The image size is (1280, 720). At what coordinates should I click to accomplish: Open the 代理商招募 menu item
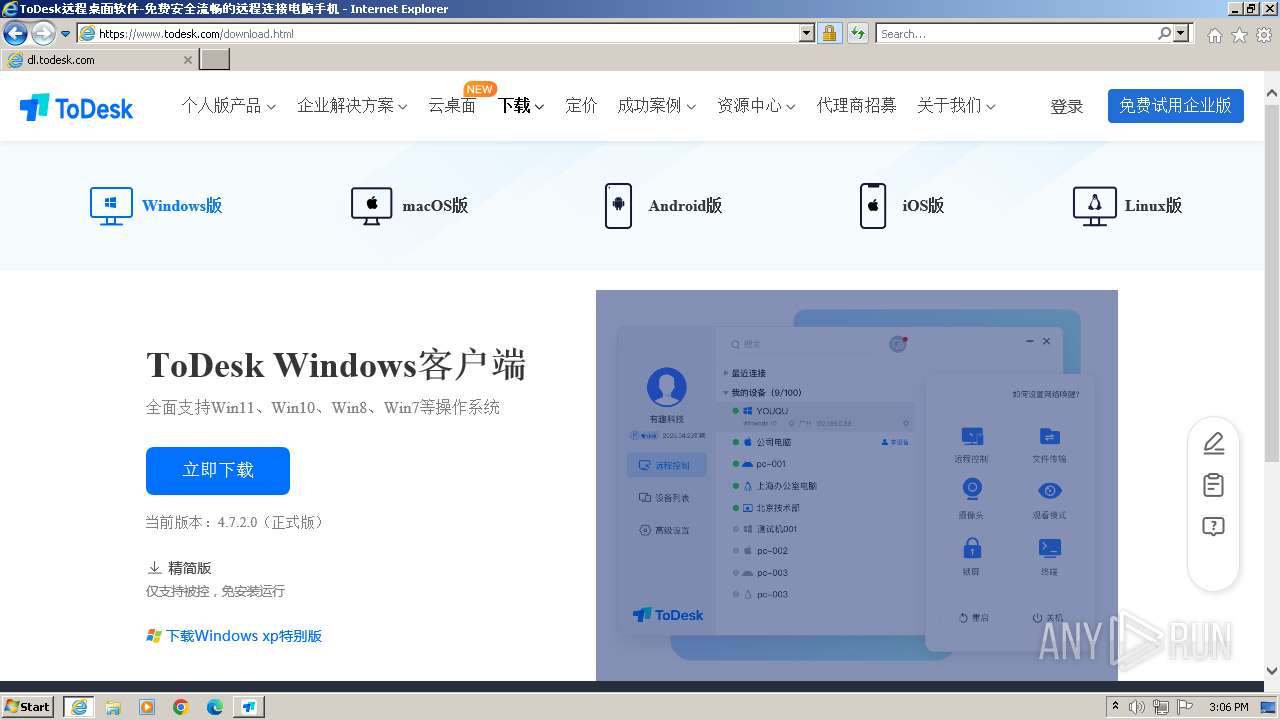[856, 106]
